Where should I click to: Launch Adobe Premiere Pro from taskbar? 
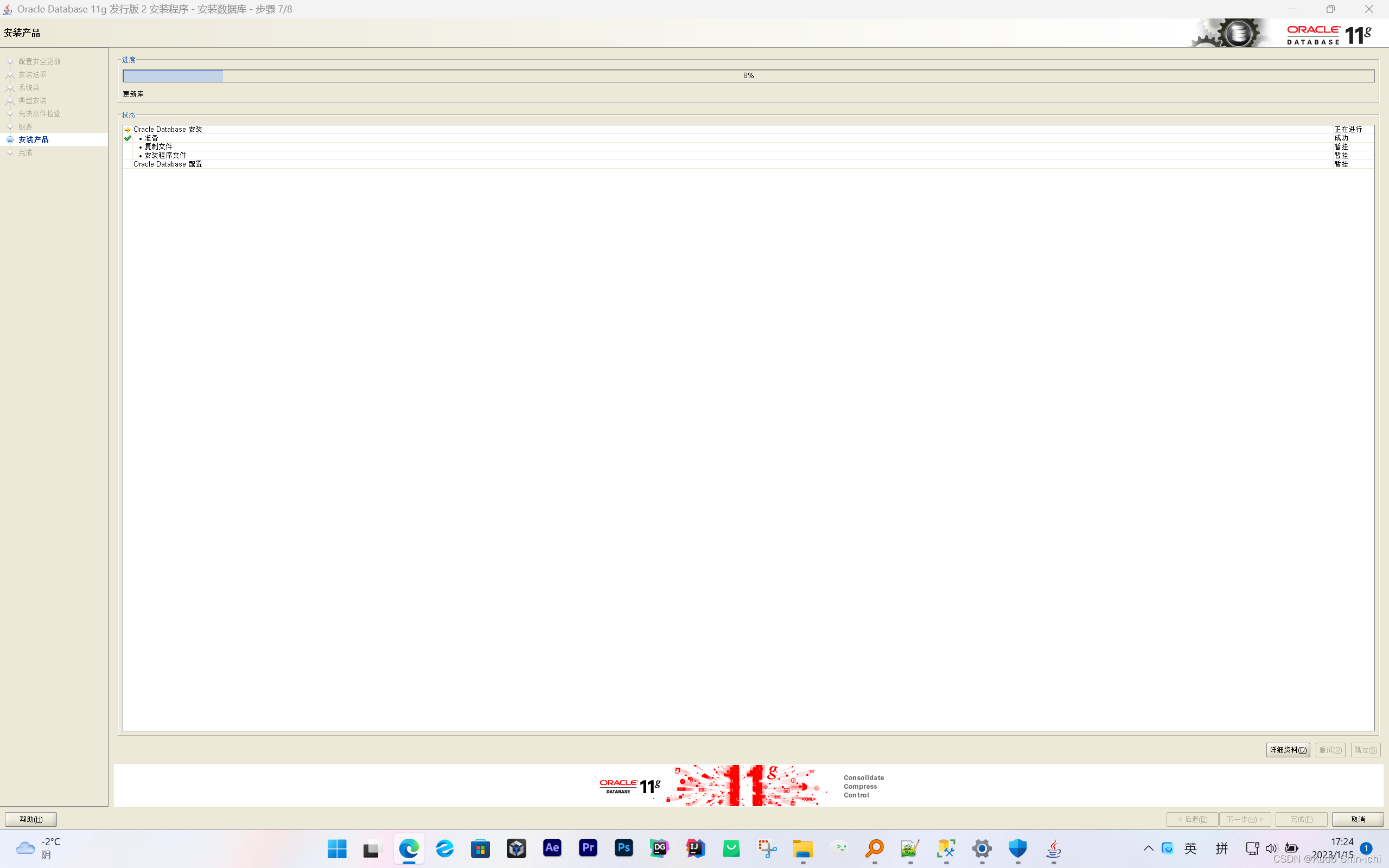[x=588, y=848]
